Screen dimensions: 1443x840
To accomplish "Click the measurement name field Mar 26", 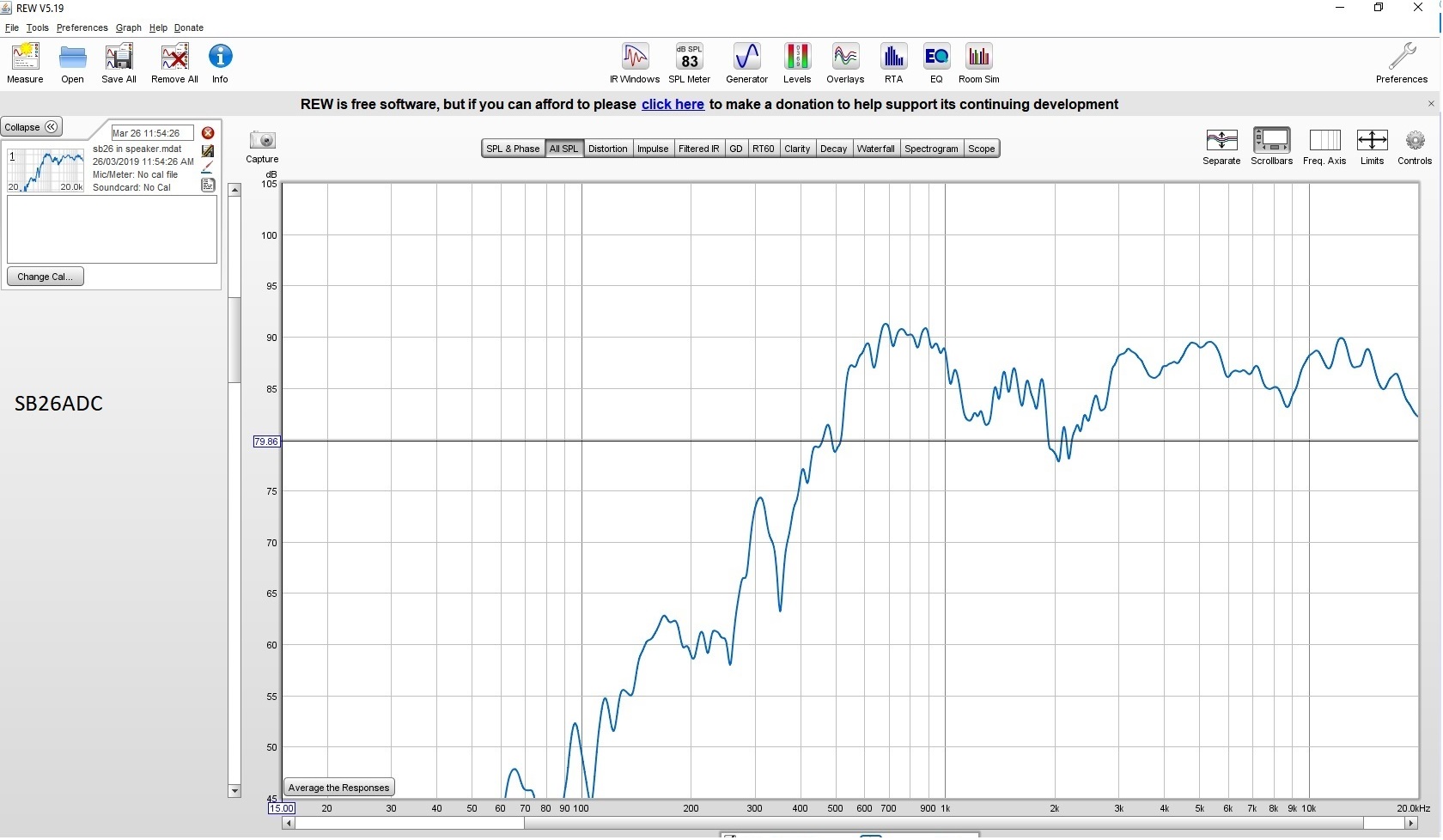I will coord(153,133).
